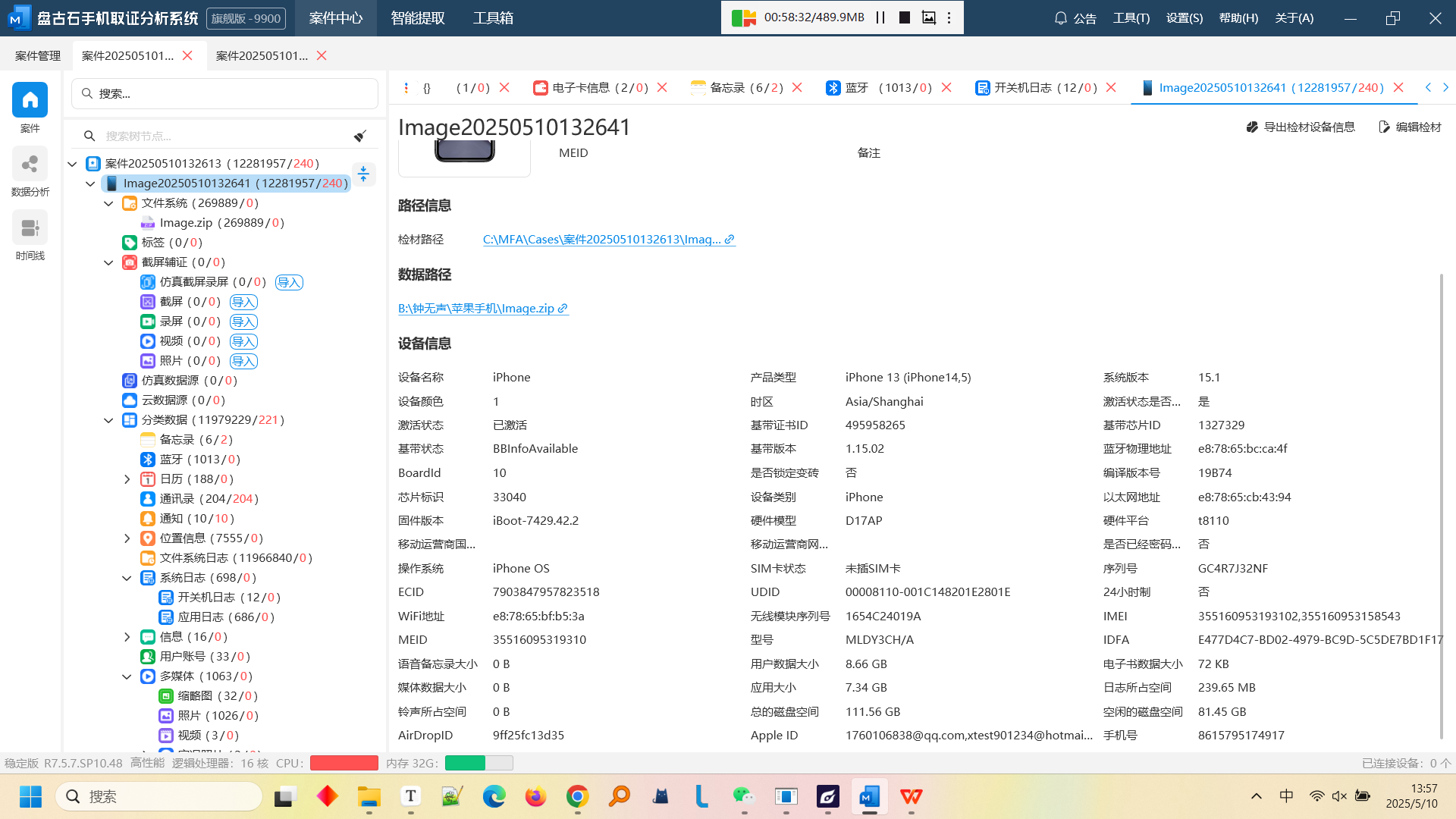Open 帮助(H) menu
This screenshot has height=819, width=1456.
pyautogui.click(x=1238, y=18)
